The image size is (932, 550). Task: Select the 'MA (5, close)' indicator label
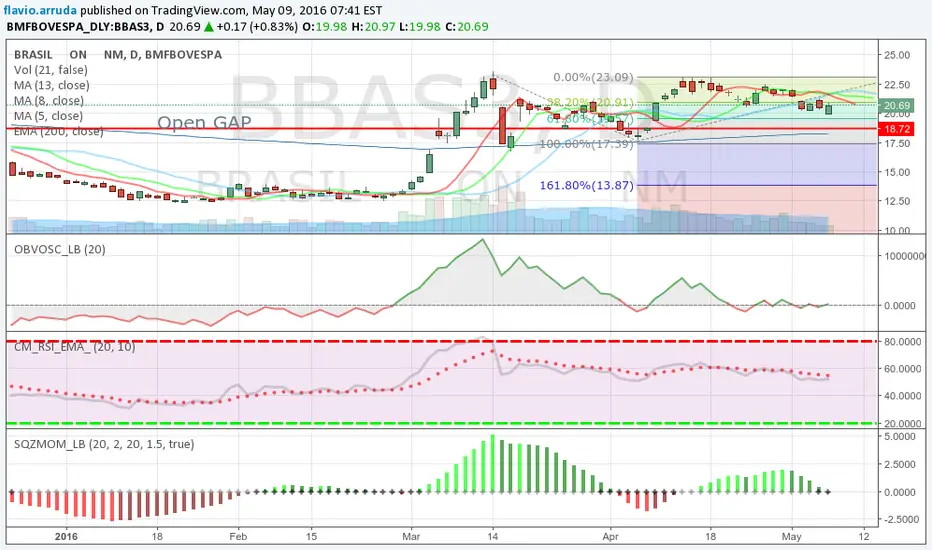pos(49,116)
